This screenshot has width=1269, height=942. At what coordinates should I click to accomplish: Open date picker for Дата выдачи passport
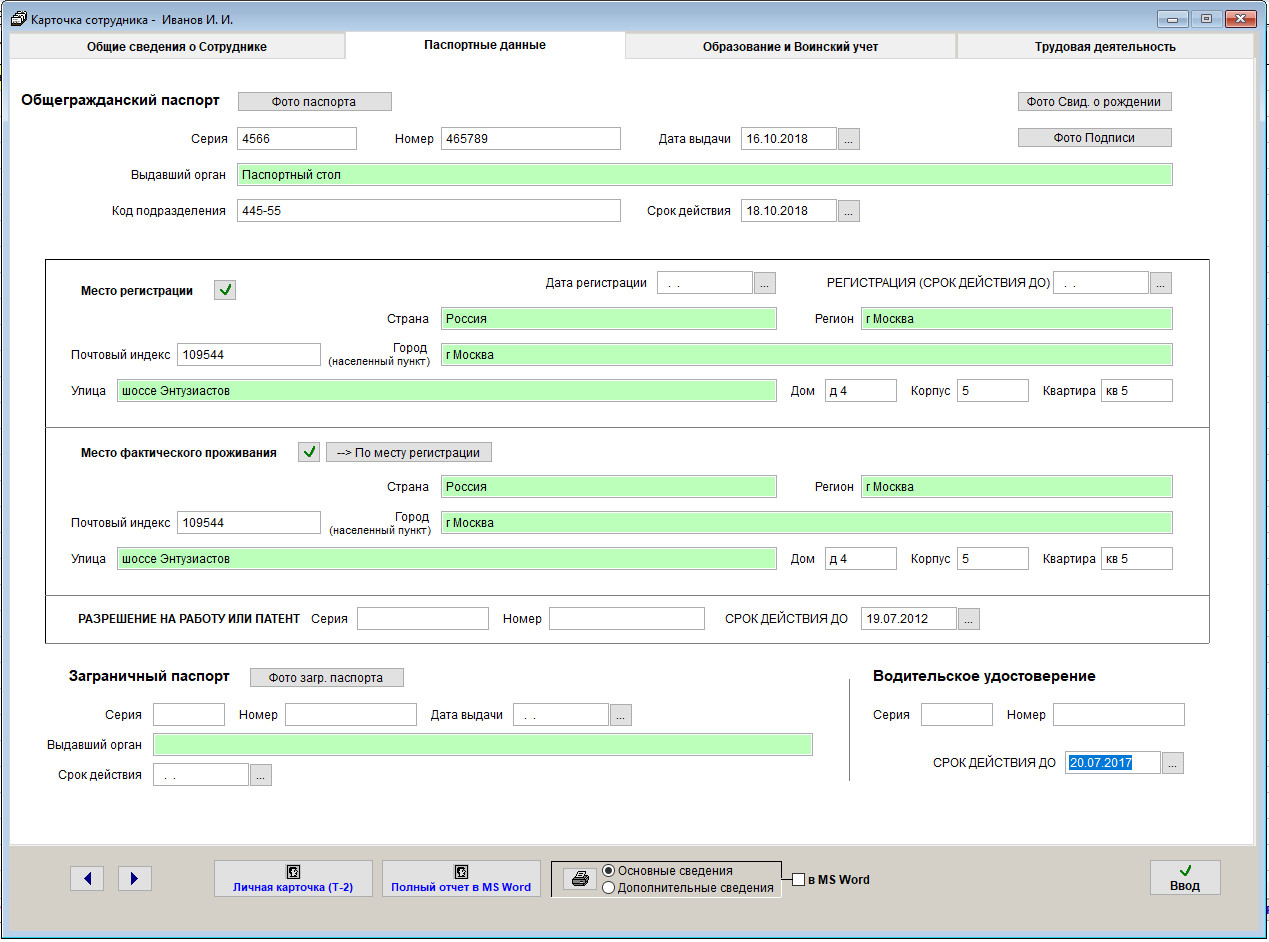click(848, 139)
